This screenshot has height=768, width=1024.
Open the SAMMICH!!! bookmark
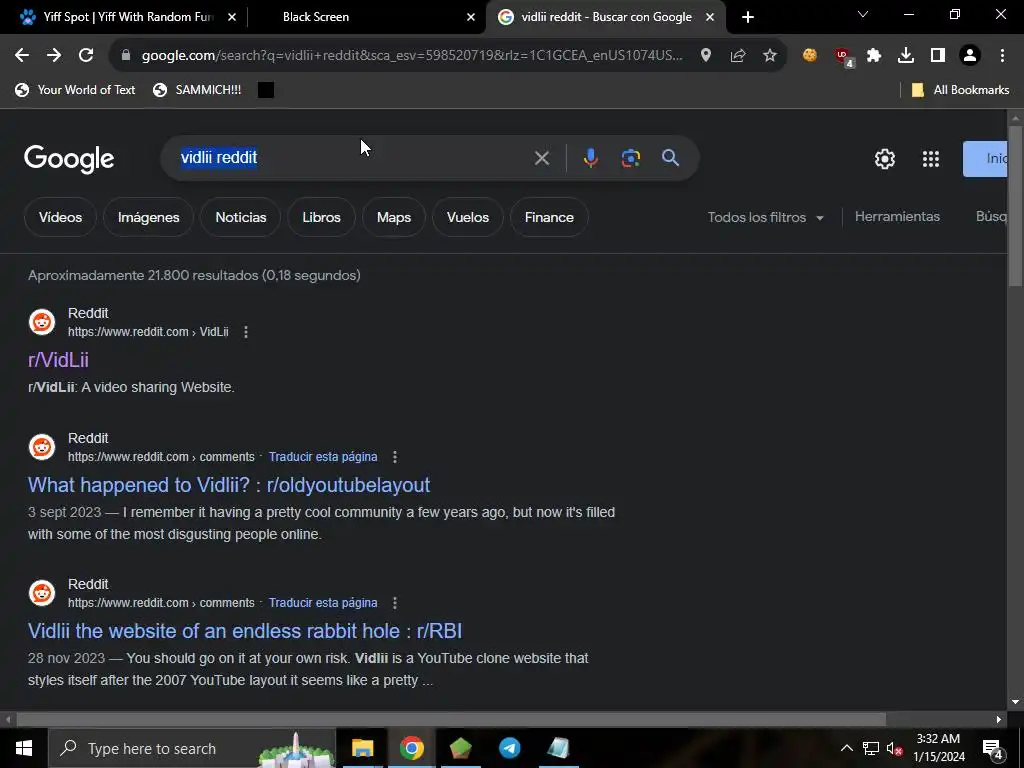pos(197,90)
